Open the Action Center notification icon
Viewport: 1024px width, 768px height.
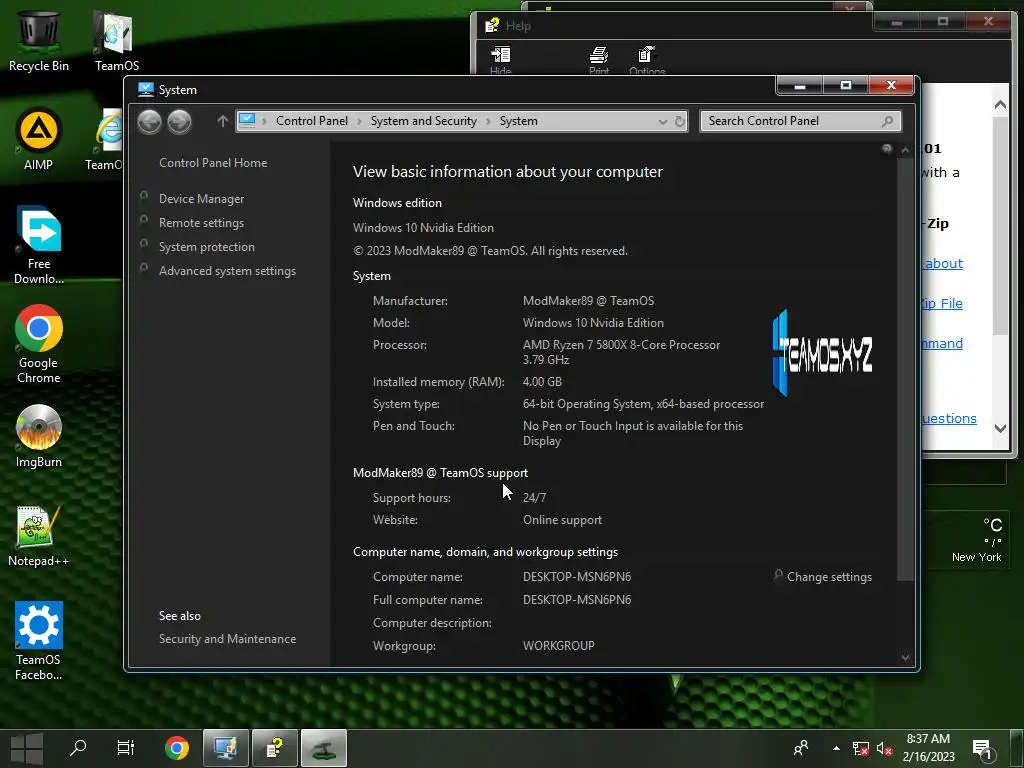tap(983, 750)
